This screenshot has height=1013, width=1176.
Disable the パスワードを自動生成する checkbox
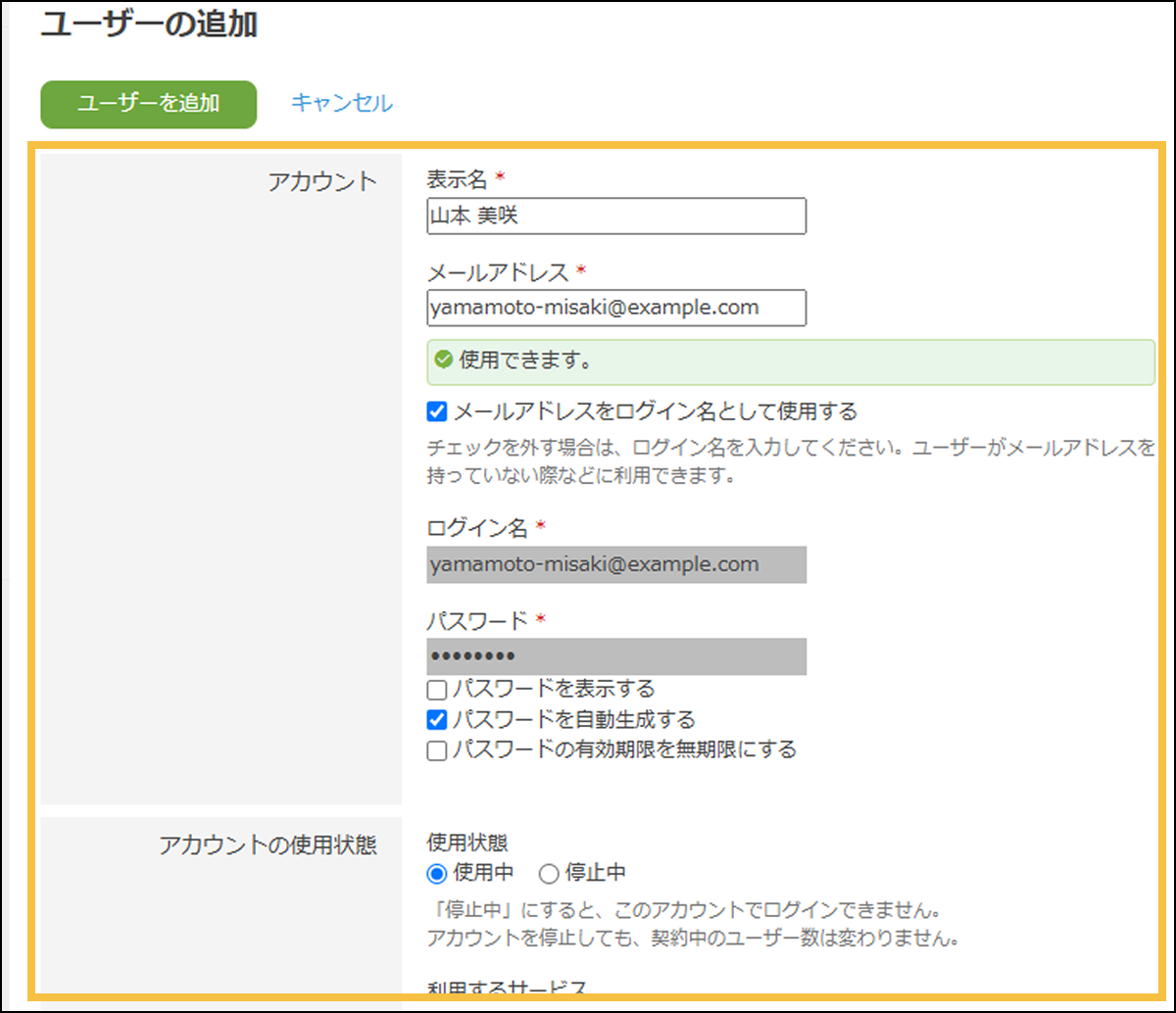438,720
